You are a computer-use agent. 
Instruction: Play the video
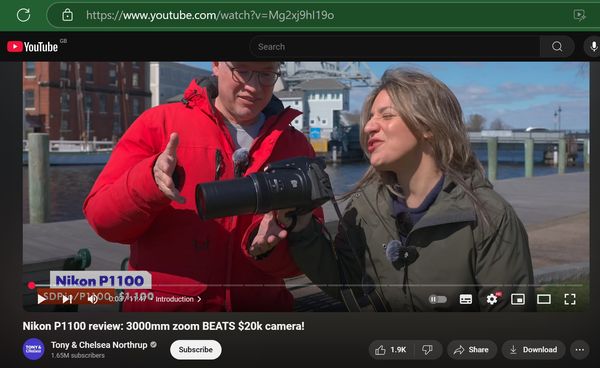click(41, 299)
